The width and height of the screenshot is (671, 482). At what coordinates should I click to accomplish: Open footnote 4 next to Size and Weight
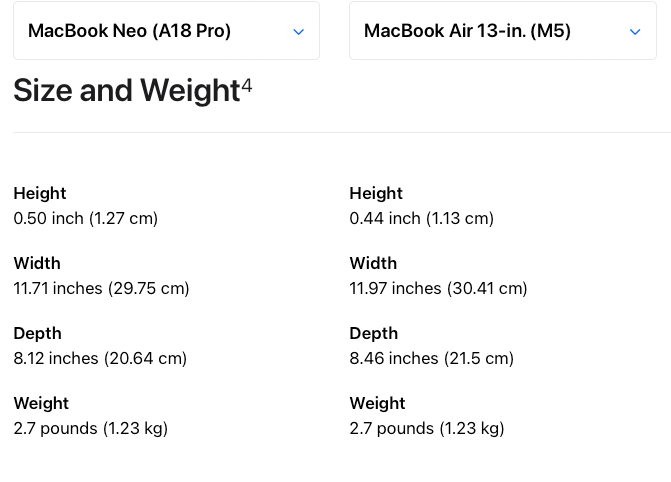coord(246,85)
